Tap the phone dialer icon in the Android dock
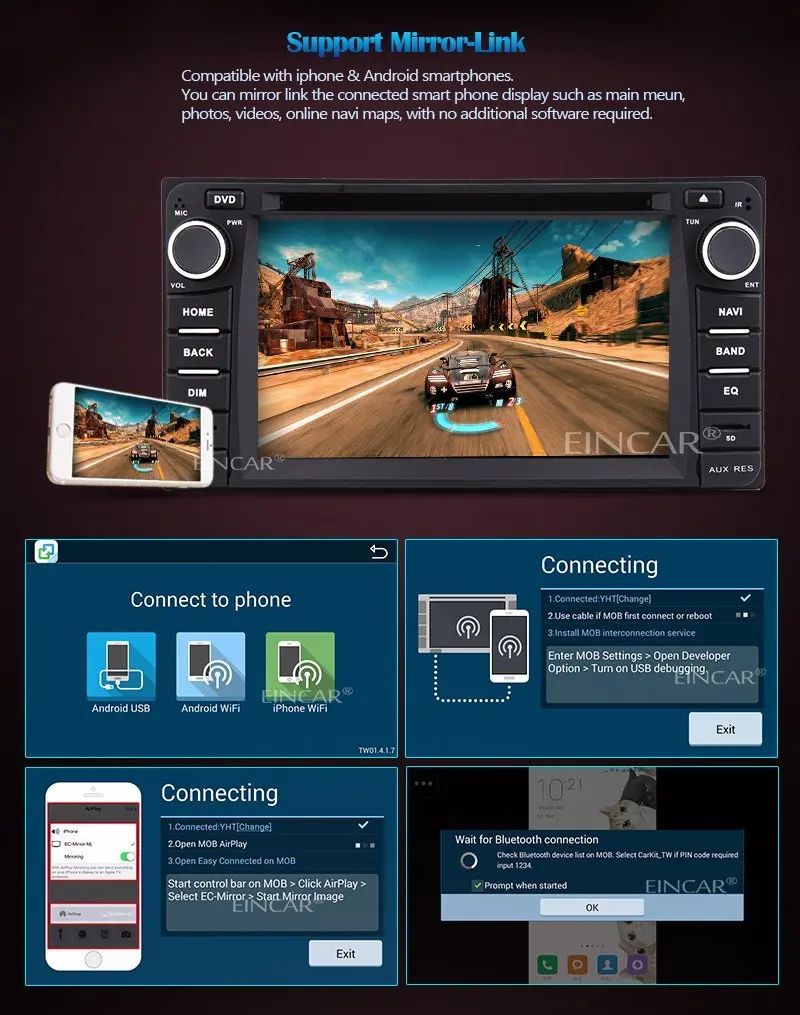This screenshot has width=800, height=1015. (x=548, y=963)
